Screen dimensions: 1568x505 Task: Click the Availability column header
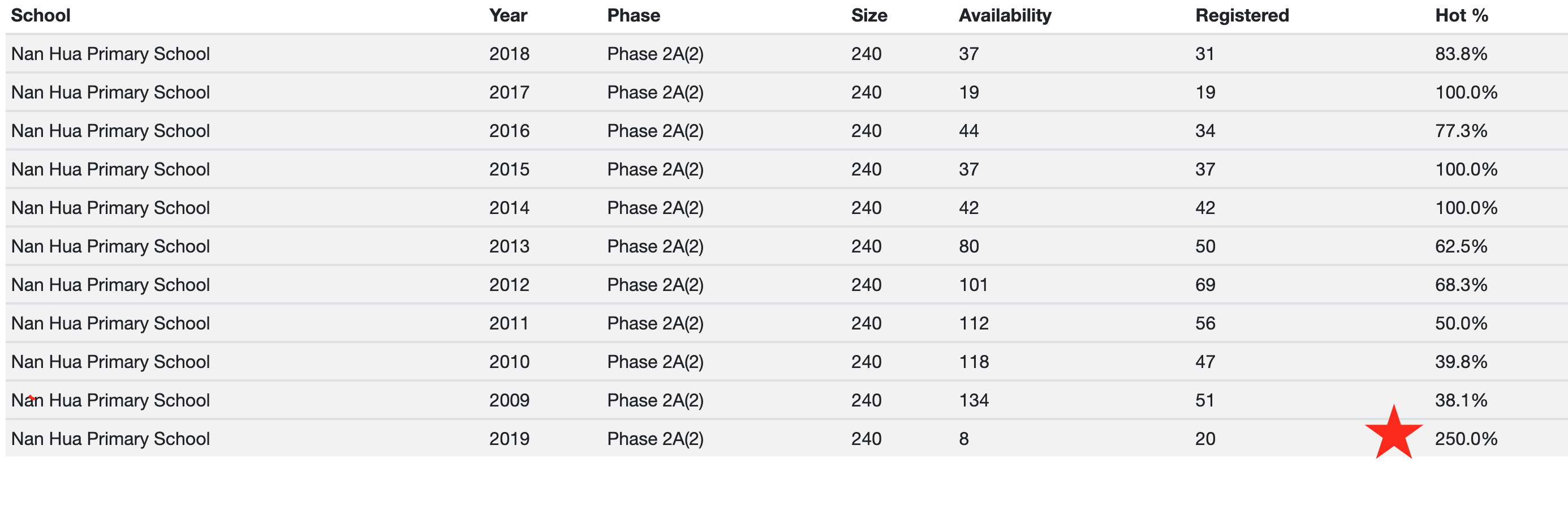click(1005, 15)
